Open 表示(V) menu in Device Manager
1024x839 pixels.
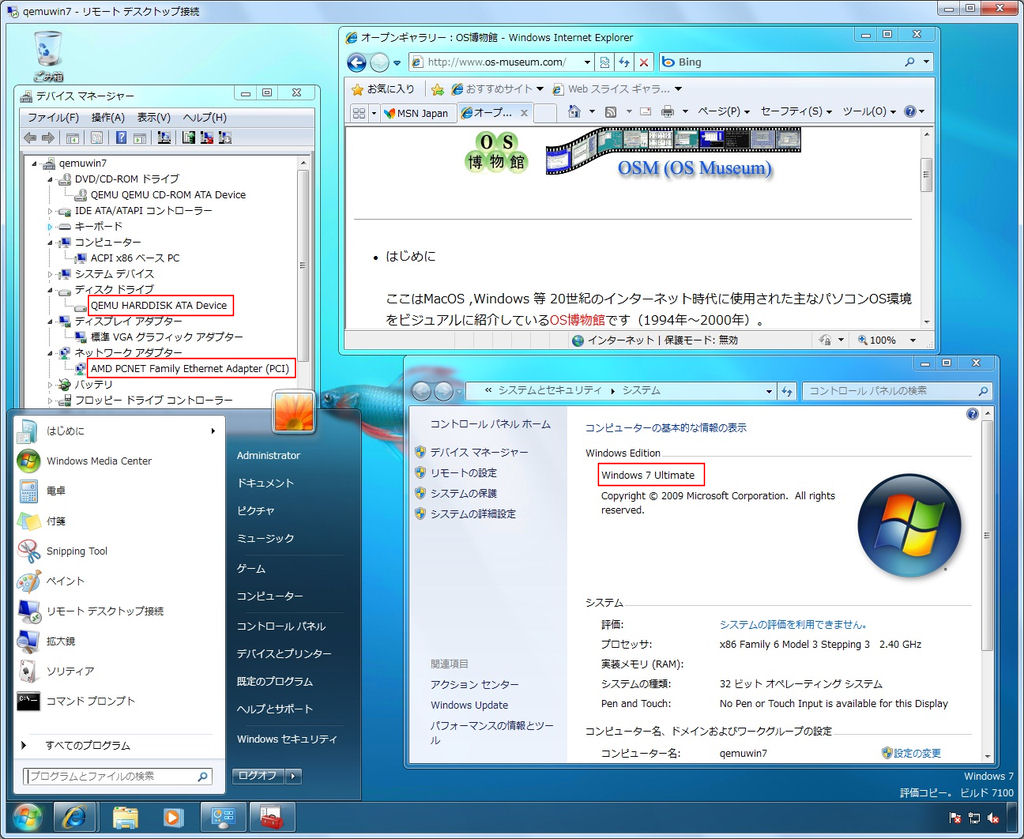[x=153, y=118]
